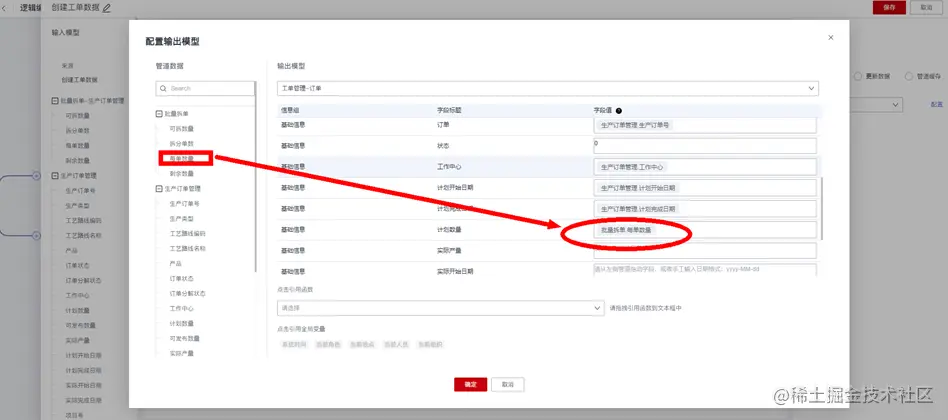948x420 pixels.
Task: Select 生产类型 in the dialog tree
Action: [181, 219]
